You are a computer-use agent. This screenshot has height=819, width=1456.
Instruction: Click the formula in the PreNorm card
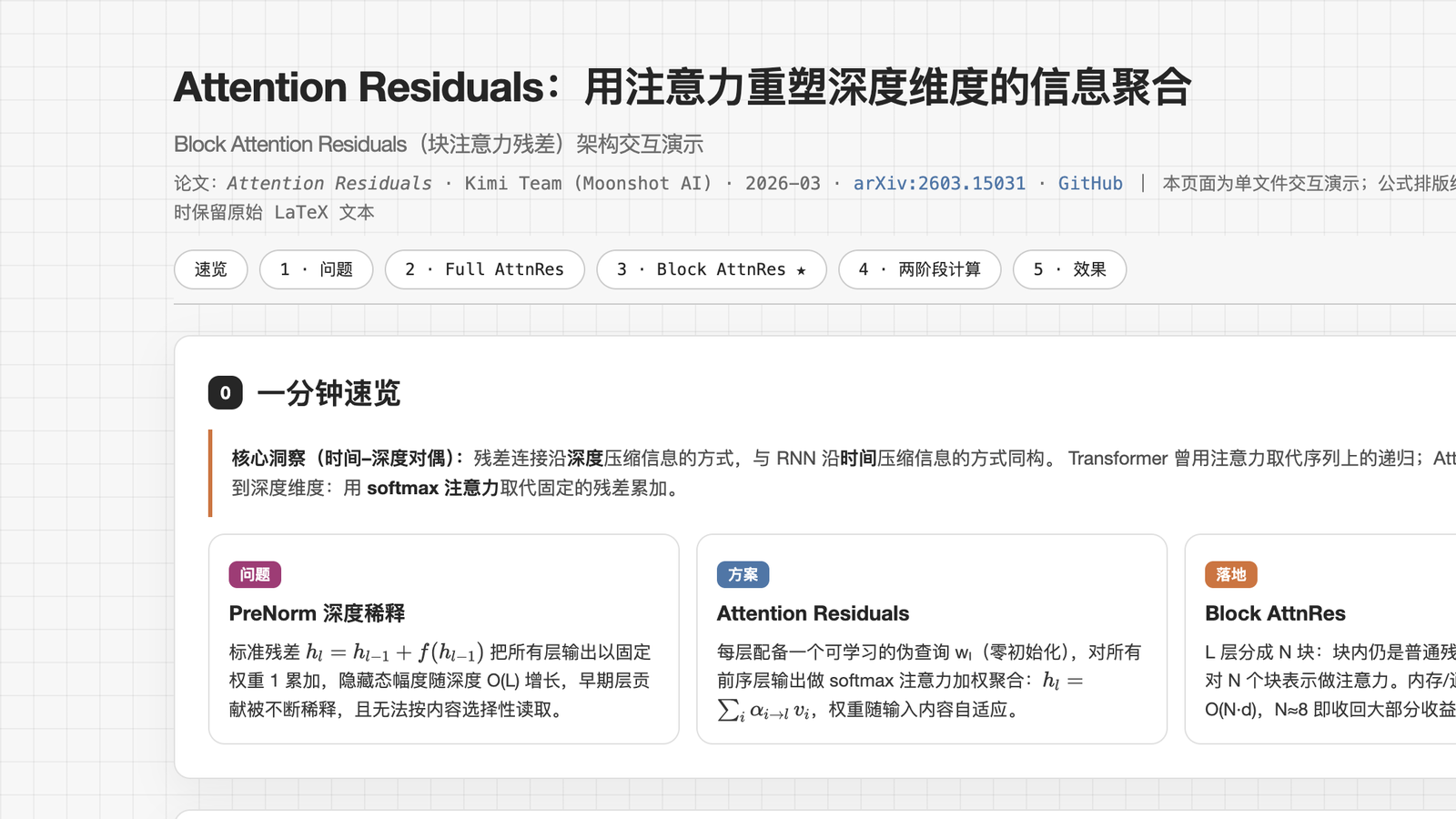coord(395,652)
